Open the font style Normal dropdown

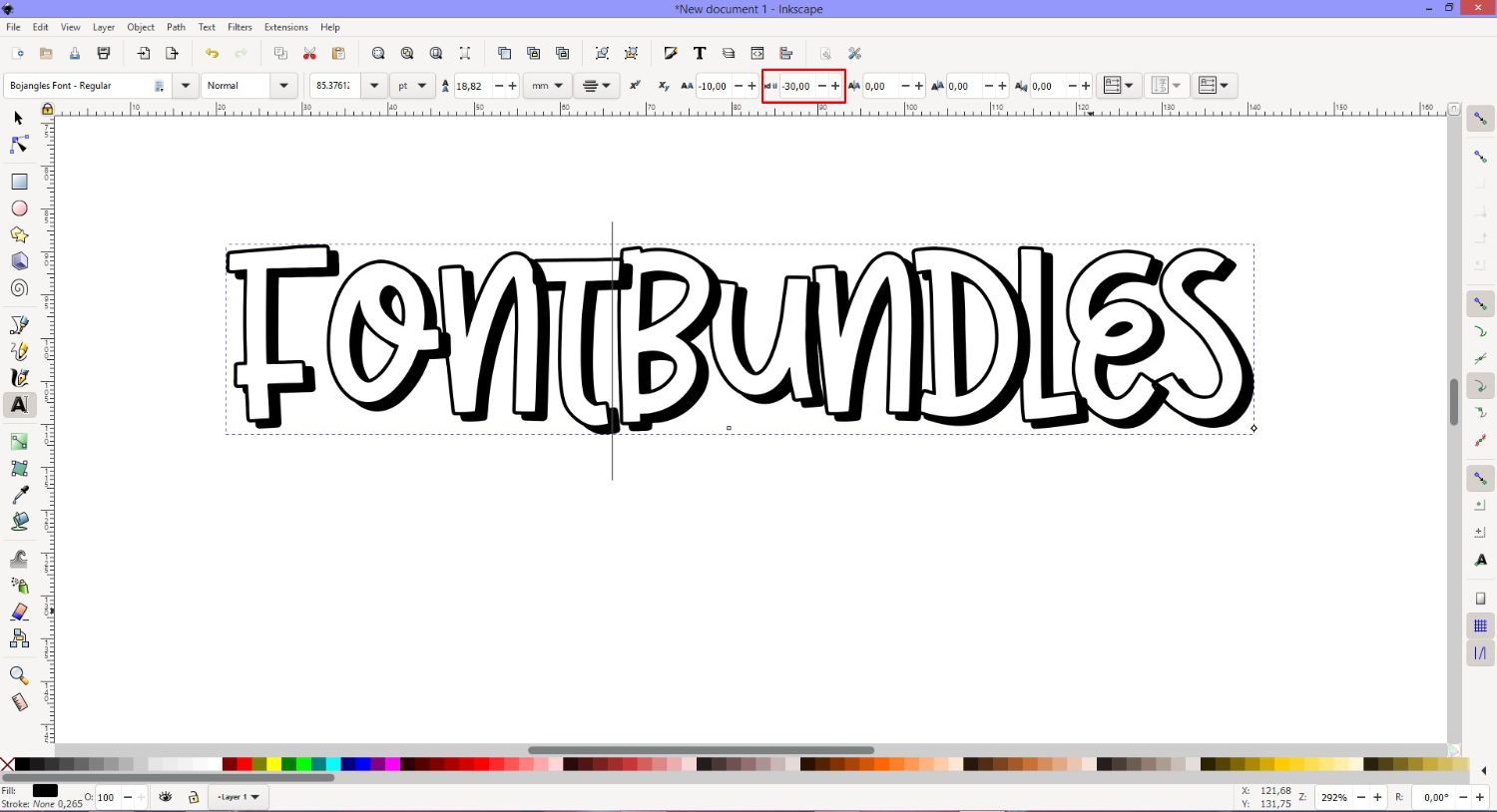point(284,86)
